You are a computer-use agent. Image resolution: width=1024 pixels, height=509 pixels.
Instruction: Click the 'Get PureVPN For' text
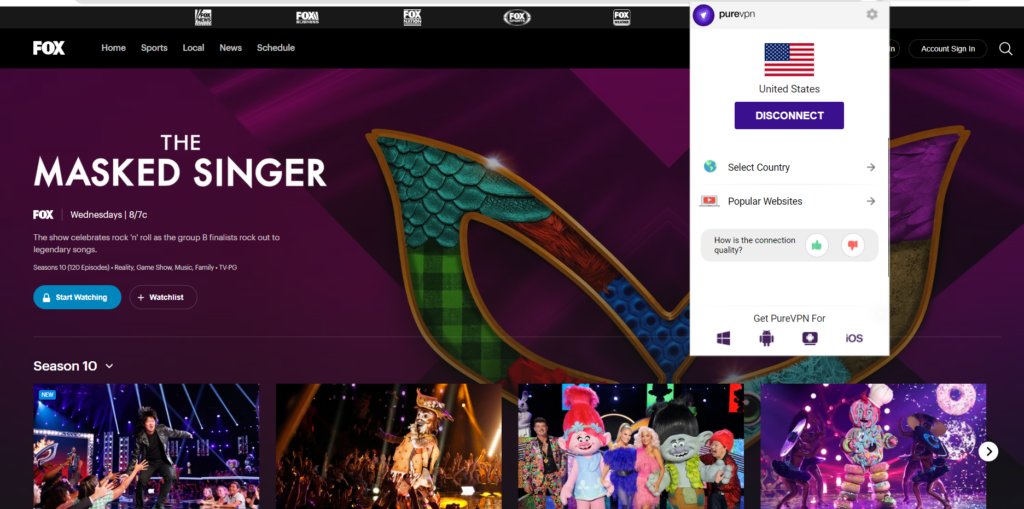789,318
